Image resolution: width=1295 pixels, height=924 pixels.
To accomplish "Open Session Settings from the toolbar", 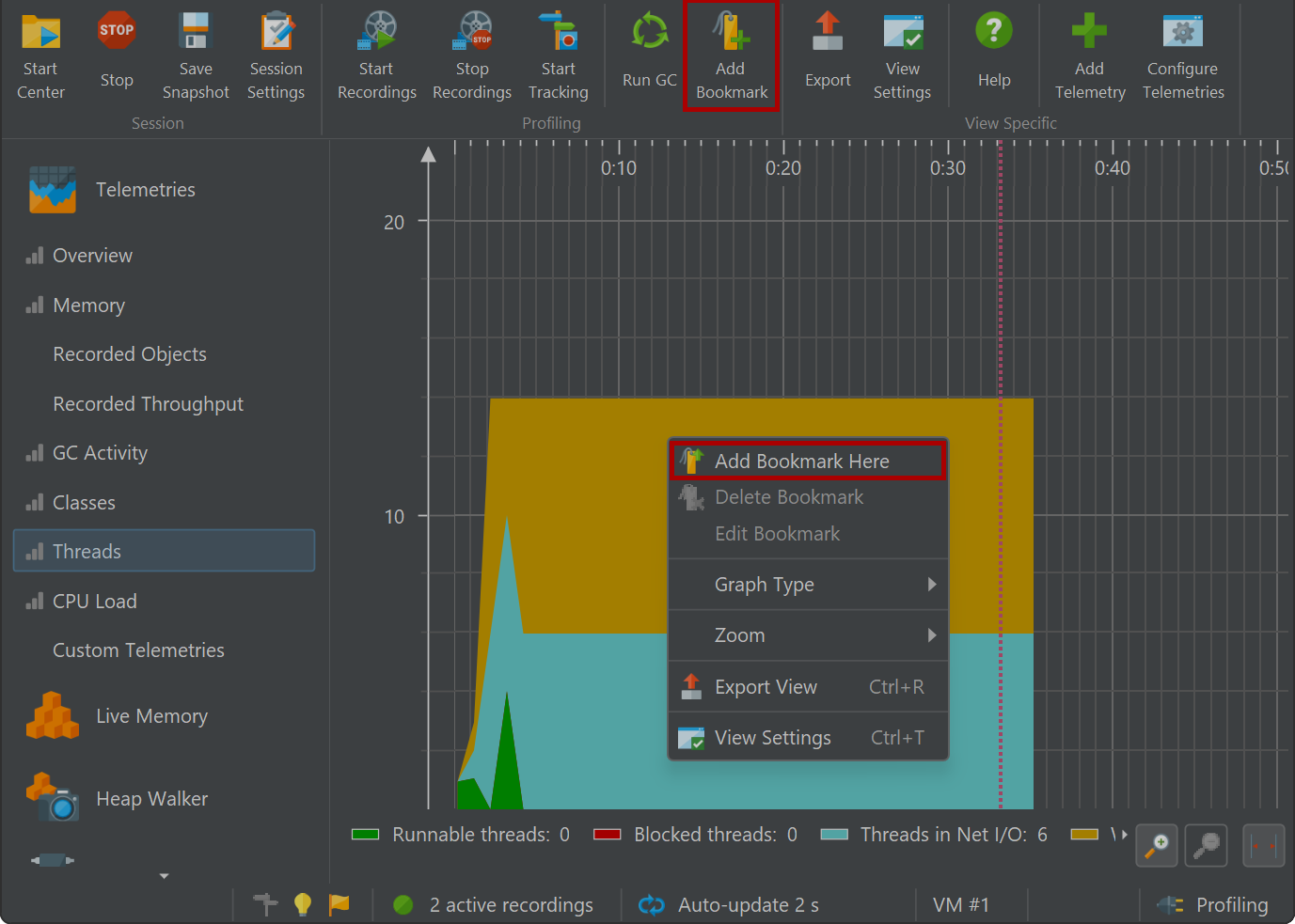I will [x=276, y=33].
